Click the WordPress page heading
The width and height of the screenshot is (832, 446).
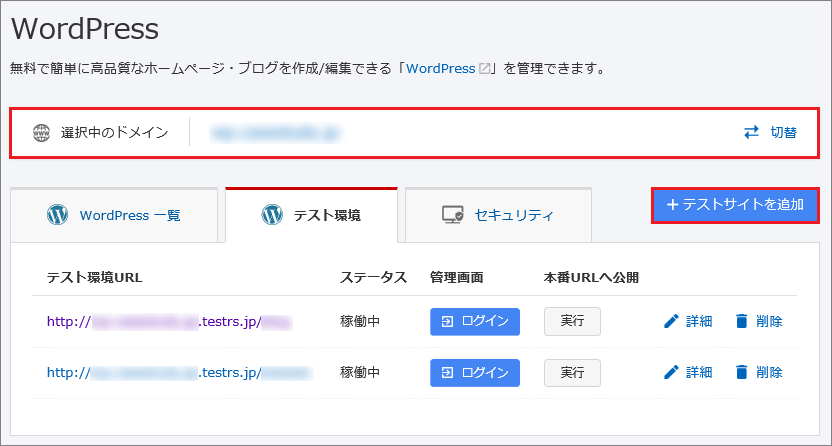(85, 29)
